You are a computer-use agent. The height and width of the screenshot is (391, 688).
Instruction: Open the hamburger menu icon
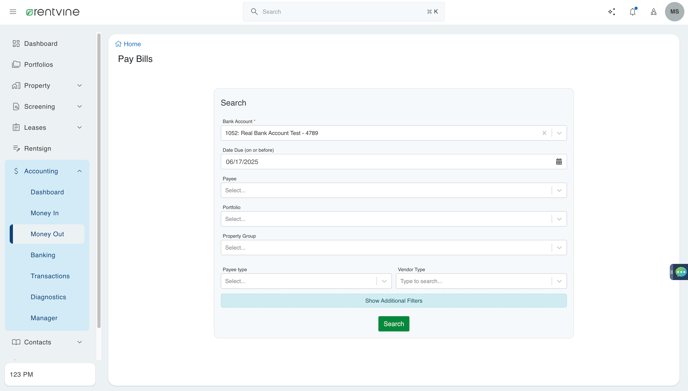[13, 12]
